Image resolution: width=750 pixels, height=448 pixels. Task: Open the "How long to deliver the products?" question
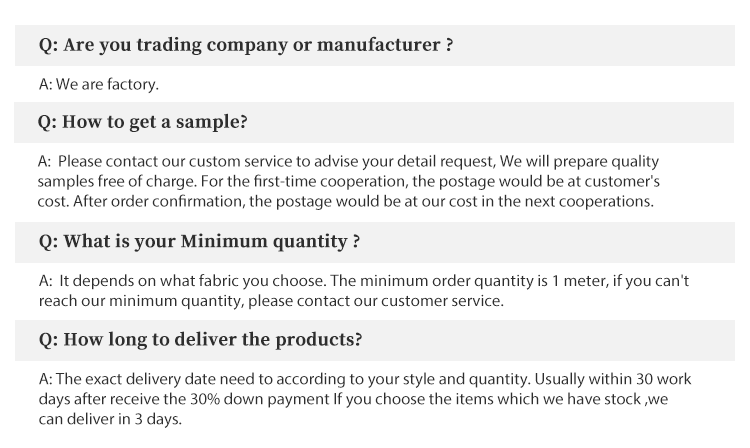coord(200,339)
